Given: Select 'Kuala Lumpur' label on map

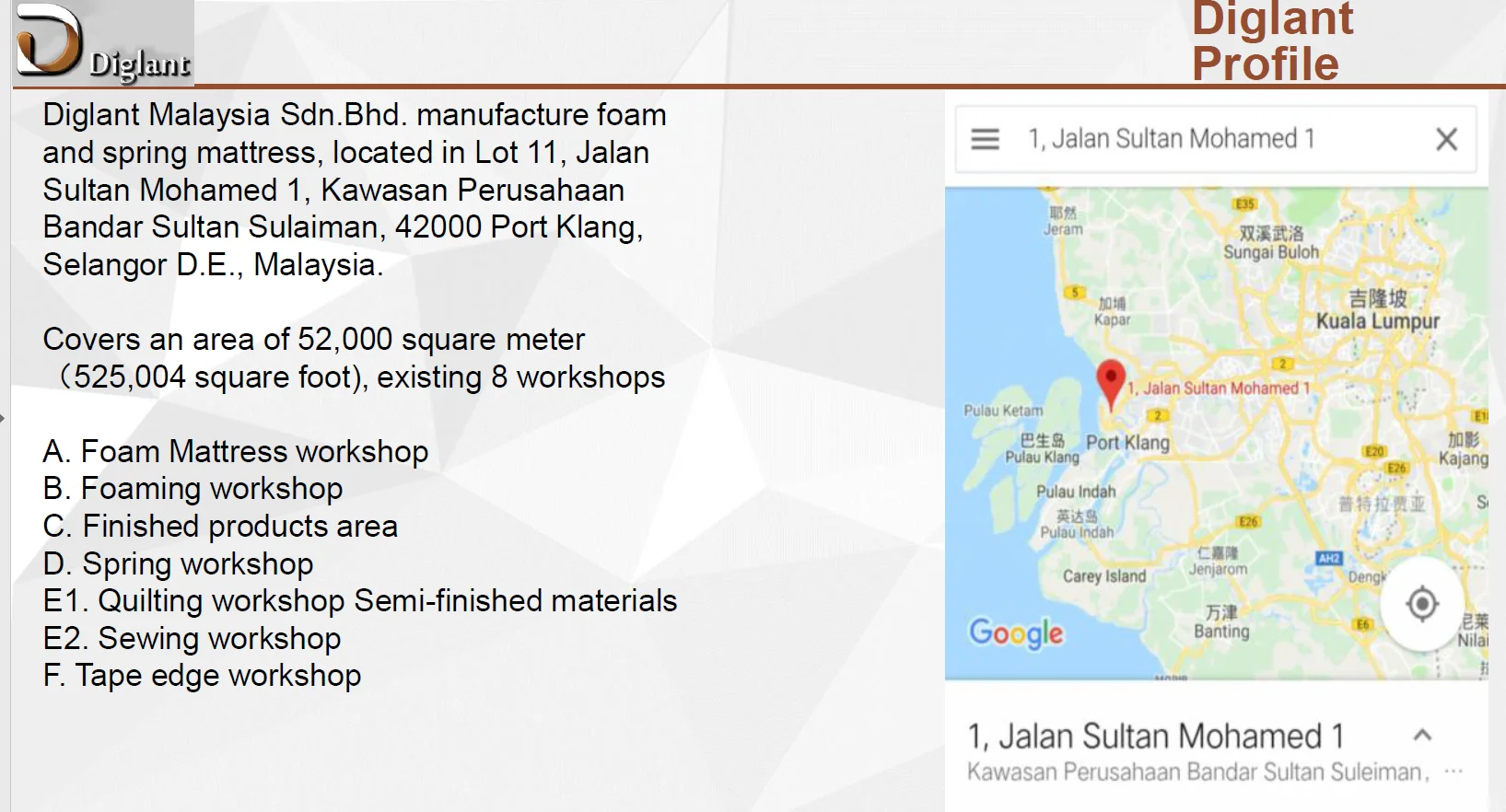Looking at the screenshot, I should pyautogui.click(x=1377, y=321).
